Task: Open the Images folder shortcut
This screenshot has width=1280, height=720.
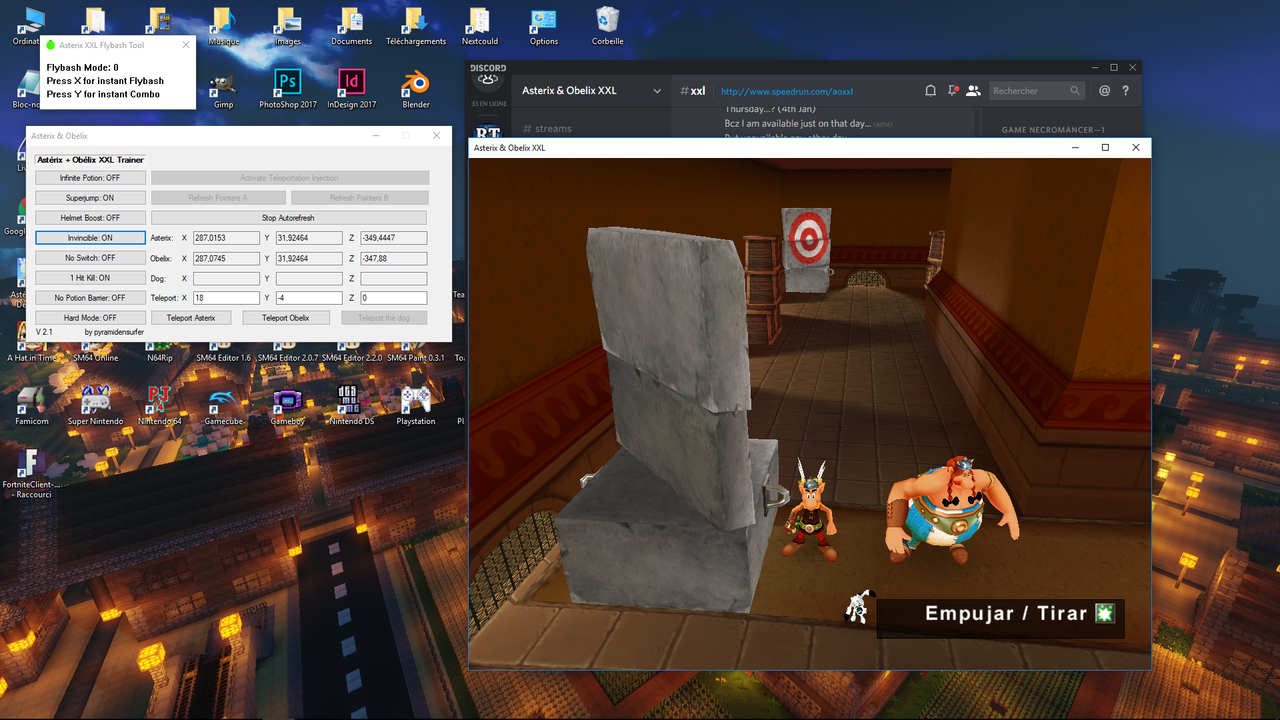Action: pos(287,26)
